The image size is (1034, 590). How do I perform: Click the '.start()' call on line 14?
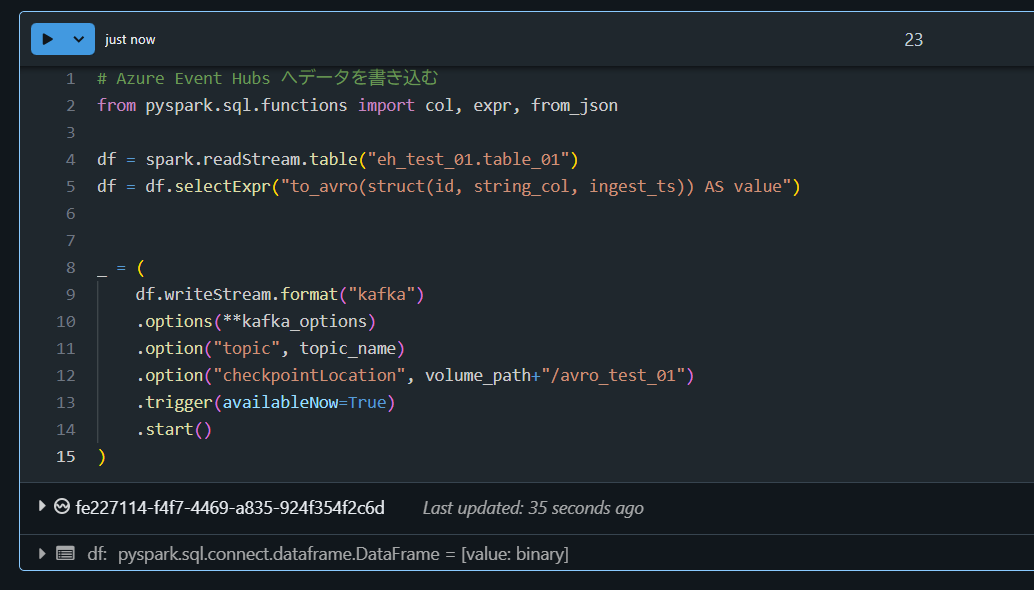(x=174, y=429)
